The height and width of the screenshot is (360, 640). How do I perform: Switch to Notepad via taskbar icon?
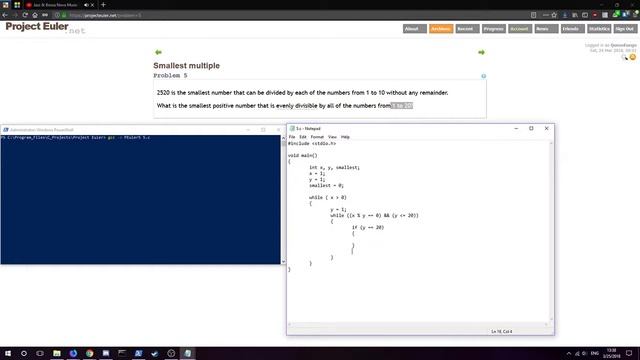coord(187,353)
